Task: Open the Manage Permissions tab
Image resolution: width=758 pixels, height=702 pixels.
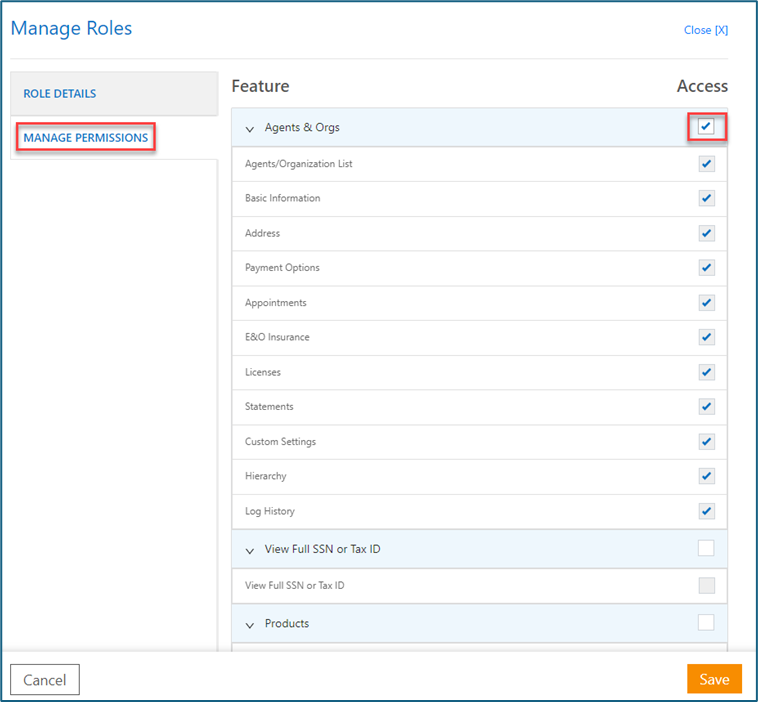Action: pyautogui.click(x=86, y=138)
